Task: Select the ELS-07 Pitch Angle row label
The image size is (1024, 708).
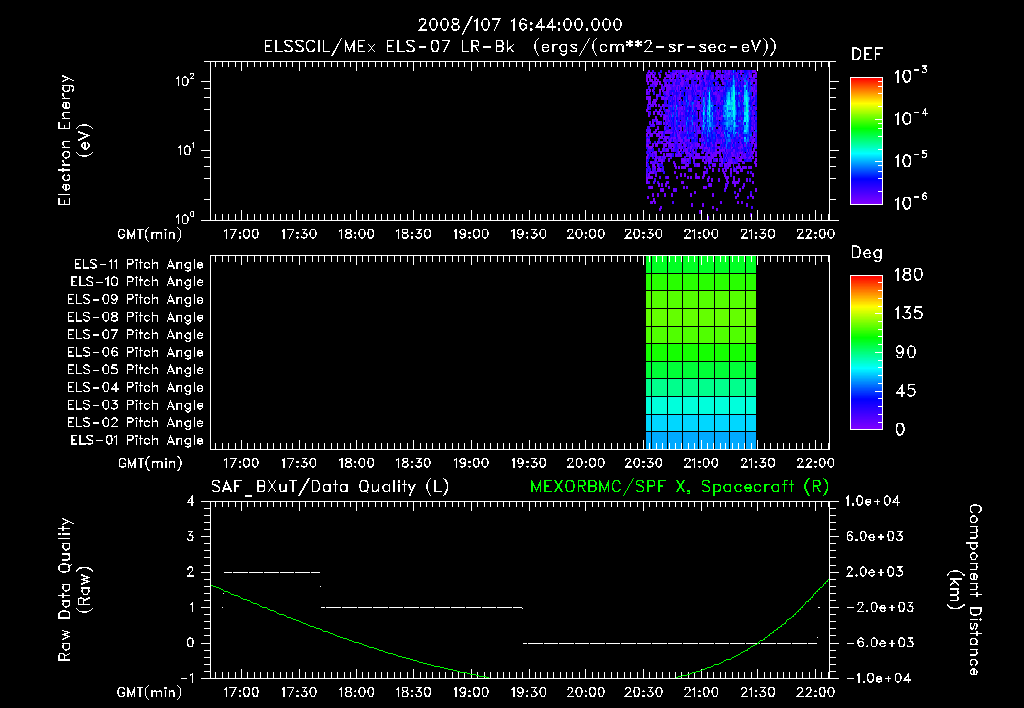Action: tap(135, 334)
